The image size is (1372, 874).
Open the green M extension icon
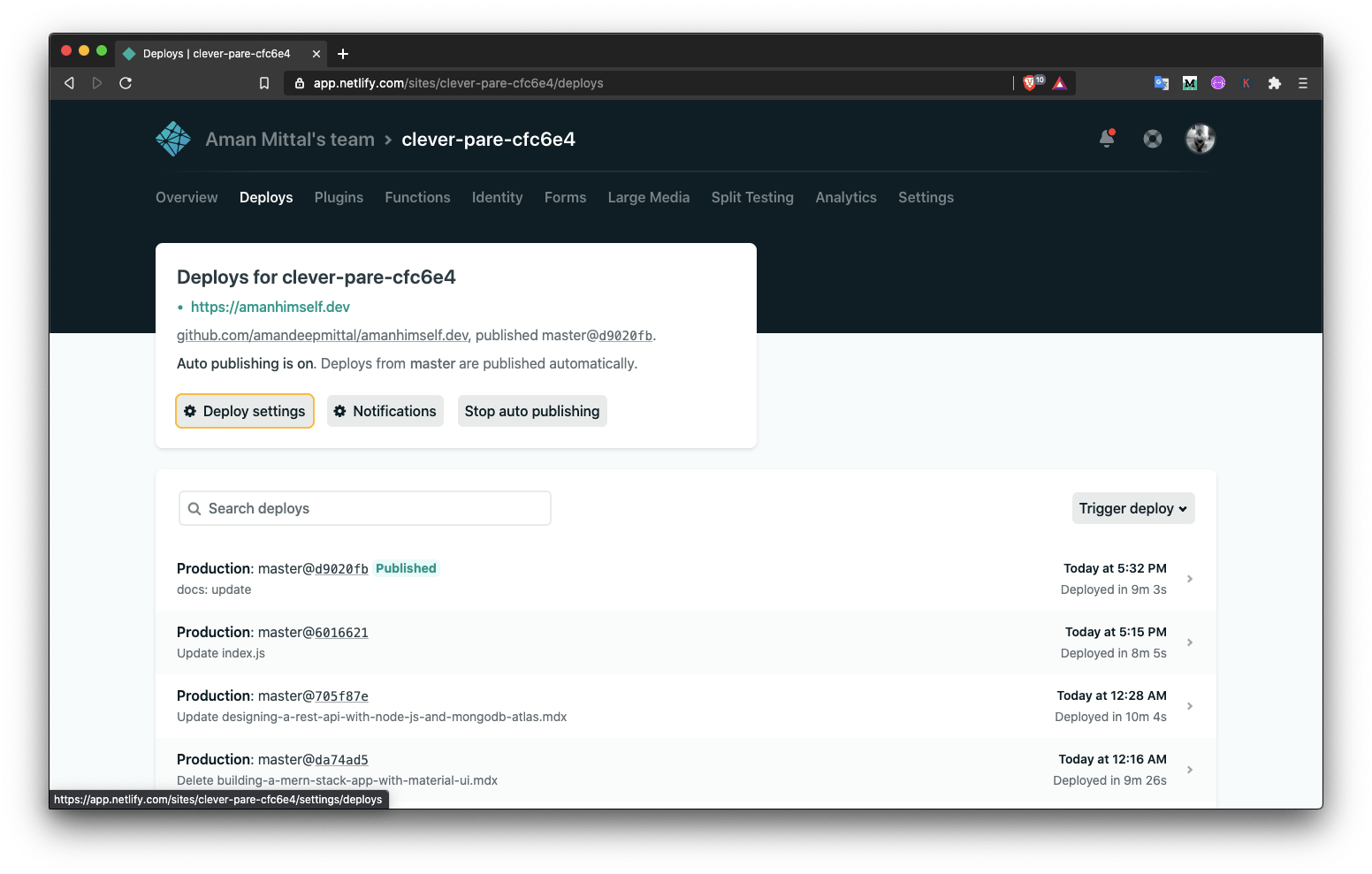1190,83
